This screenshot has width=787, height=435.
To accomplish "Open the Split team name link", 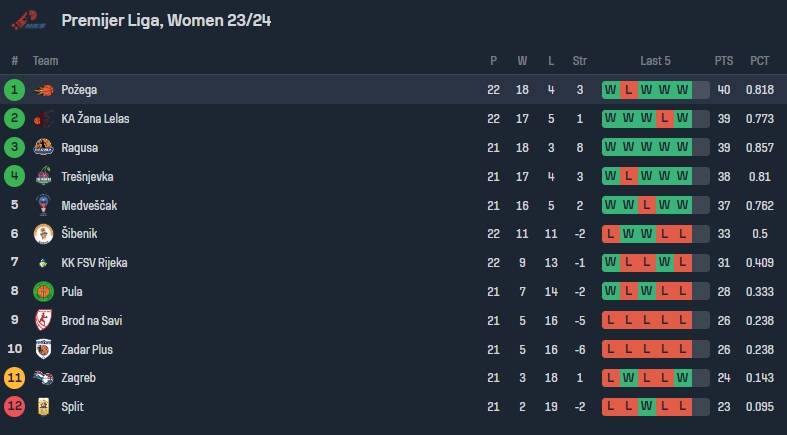I will pyautogui.click(x=72, y=407).
